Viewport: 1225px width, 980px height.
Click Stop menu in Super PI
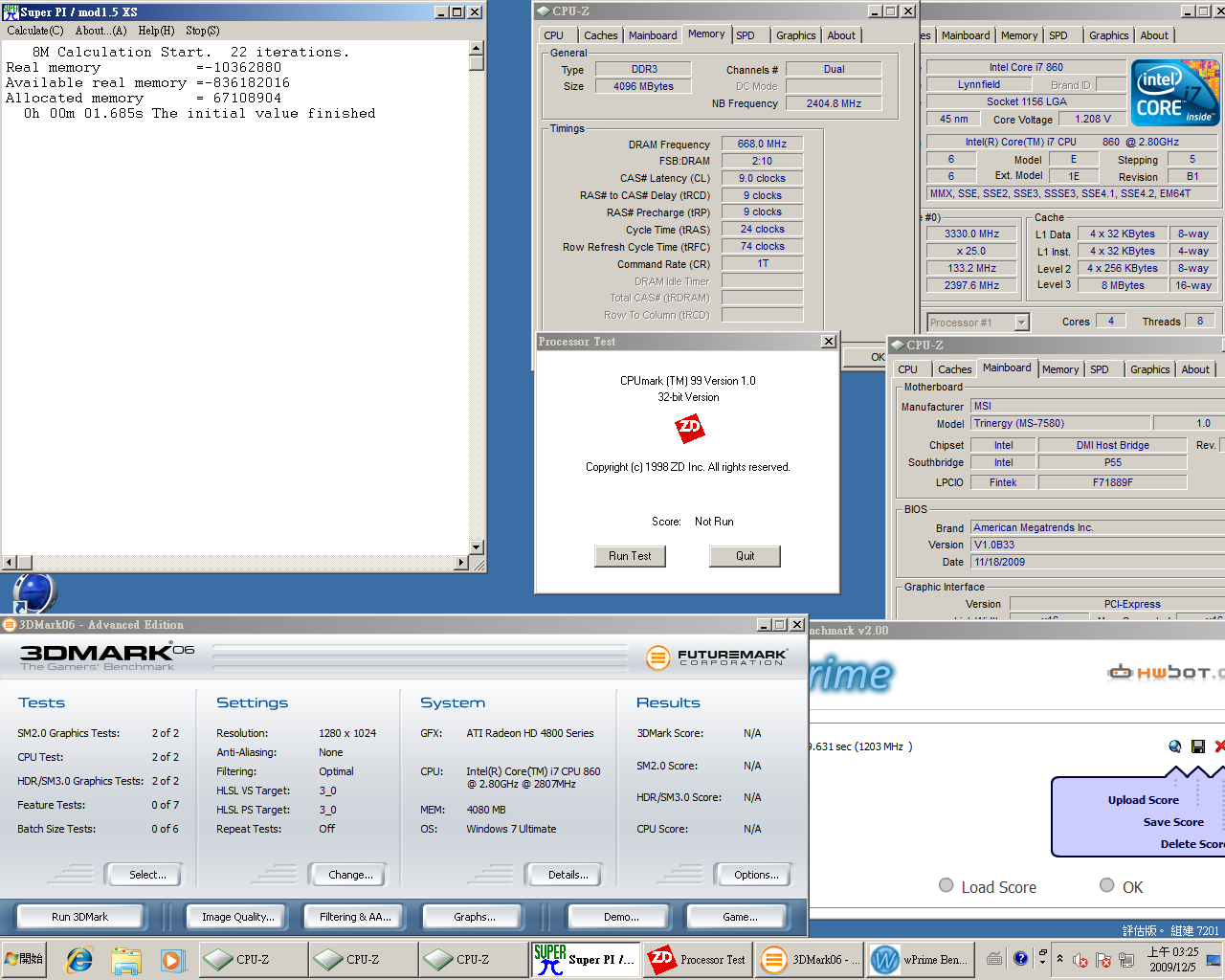coord(202,31)
